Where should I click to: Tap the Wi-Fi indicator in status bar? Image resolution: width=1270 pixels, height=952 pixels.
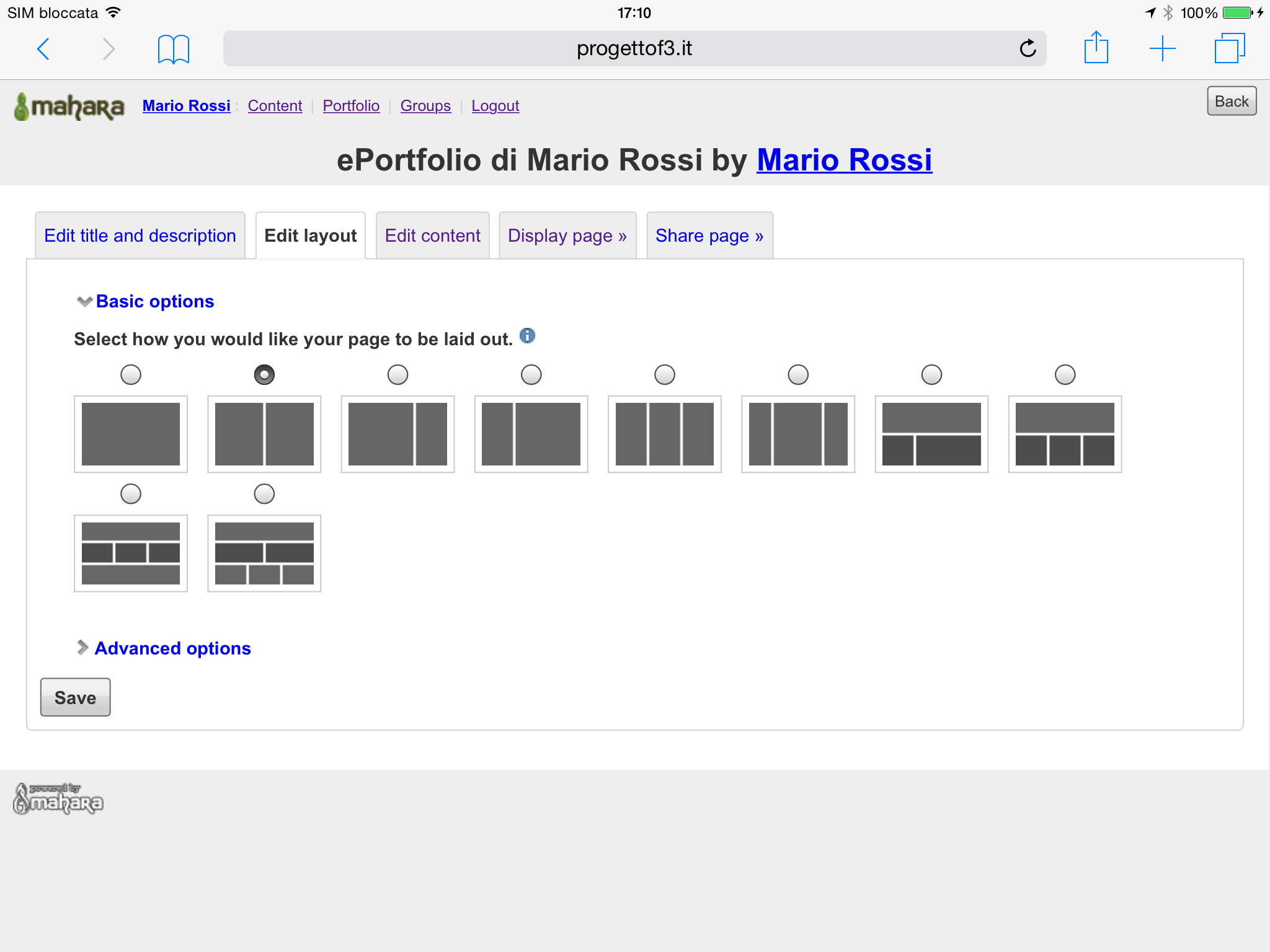click(113, 12)
